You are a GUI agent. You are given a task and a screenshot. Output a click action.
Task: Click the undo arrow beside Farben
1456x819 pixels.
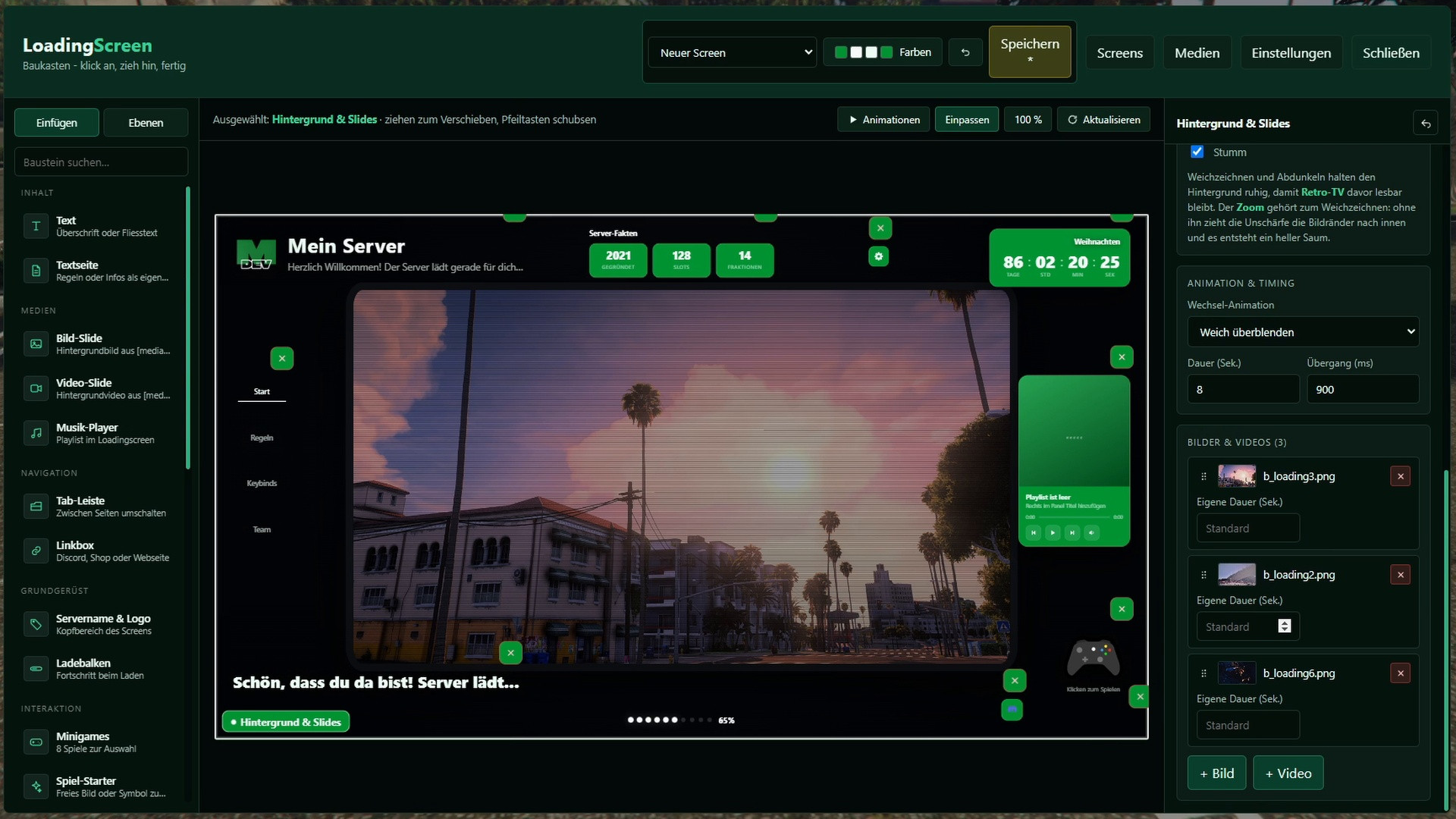[965, 52]
